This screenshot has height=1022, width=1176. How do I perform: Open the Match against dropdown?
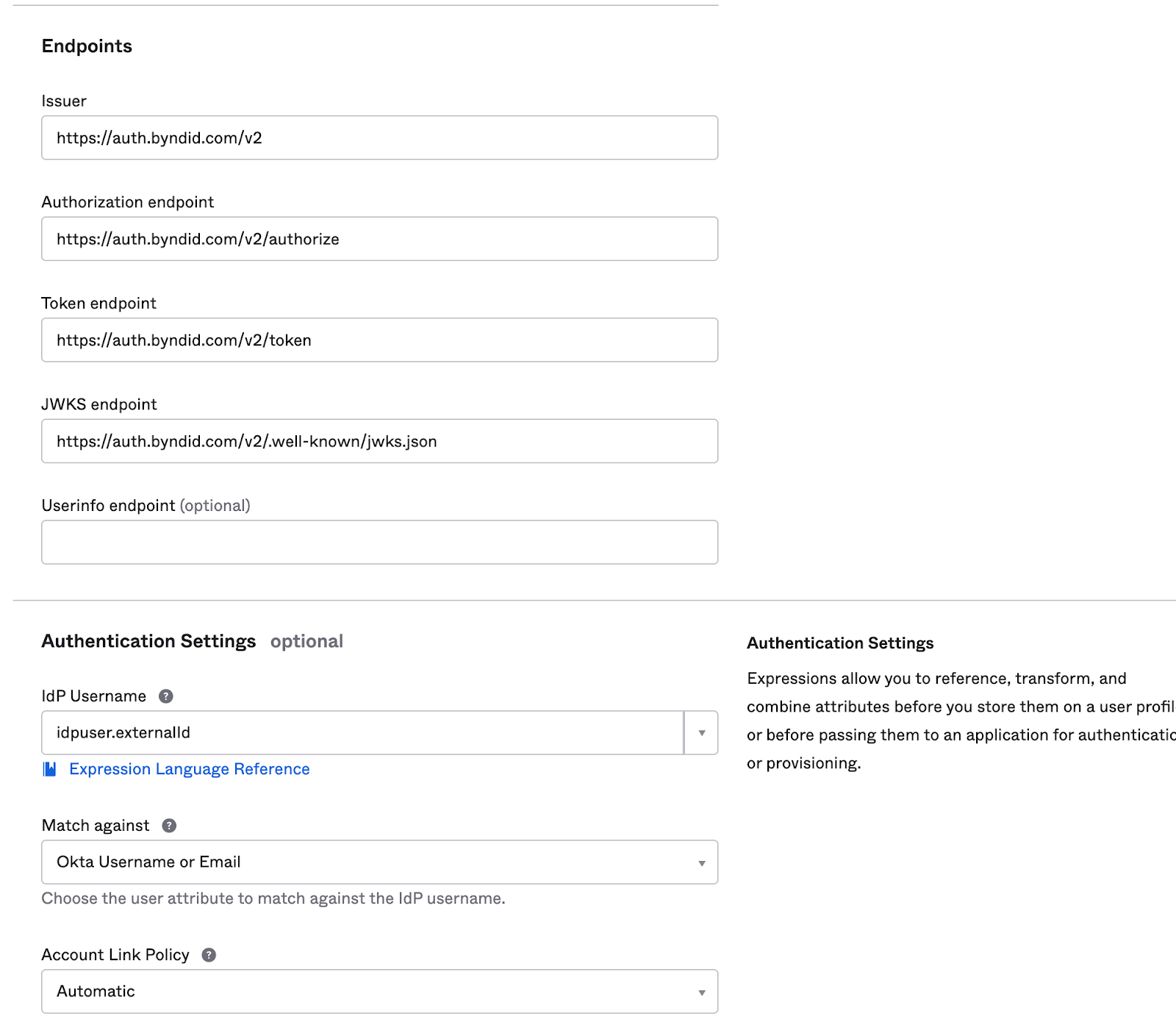point(379,862)
